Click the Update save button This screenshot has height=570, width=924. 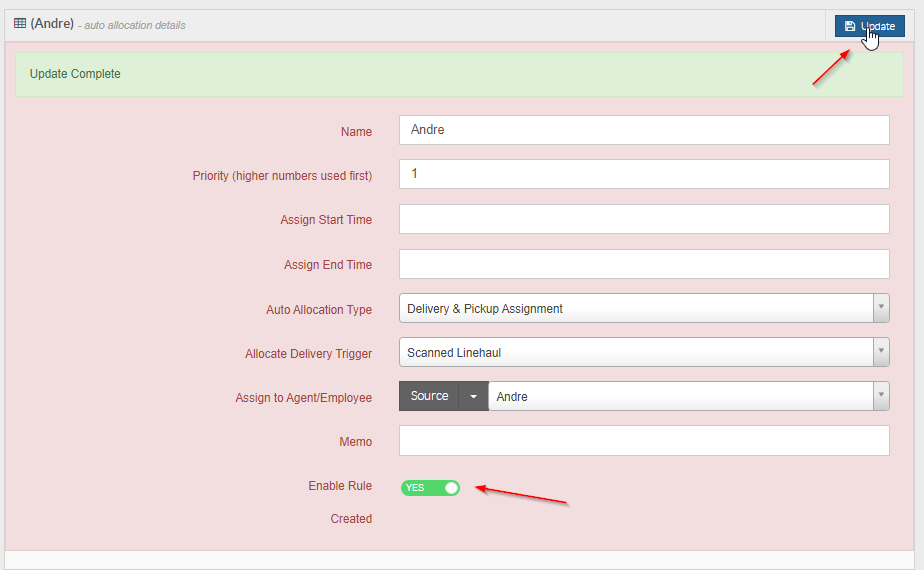point(869,26)
